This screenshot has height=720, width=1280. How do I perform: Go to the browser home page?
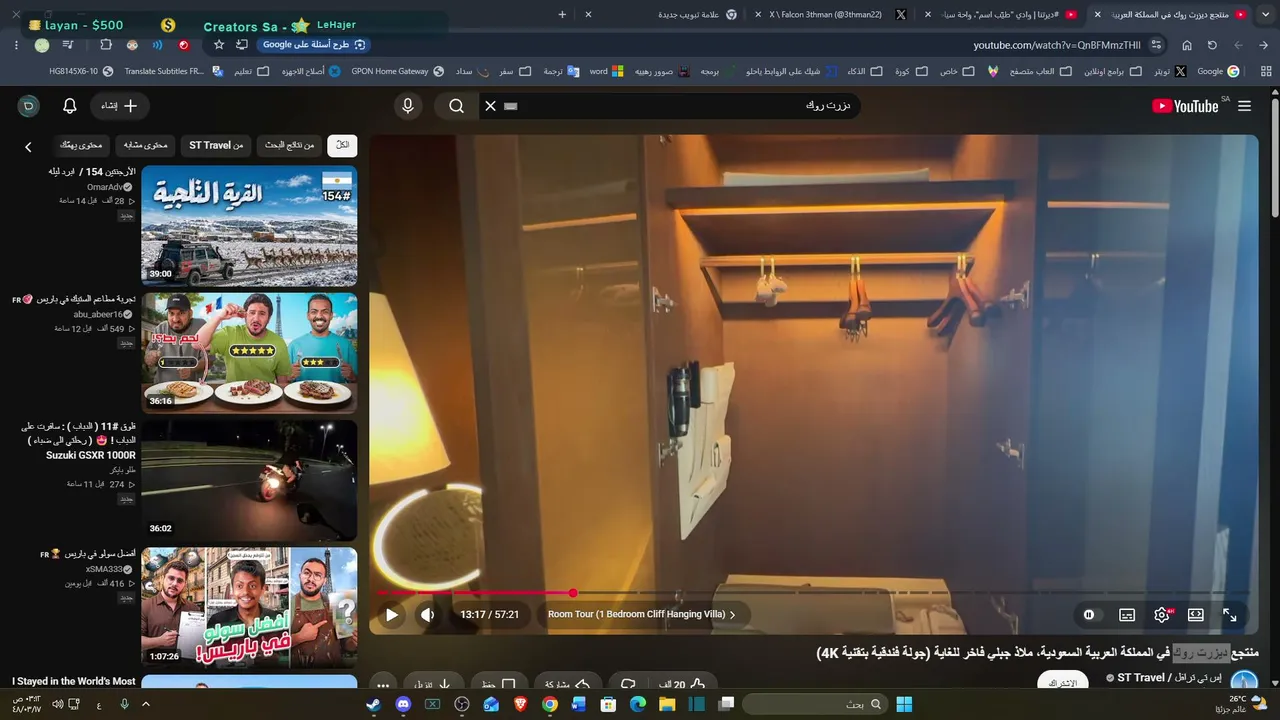(1186, 45)
